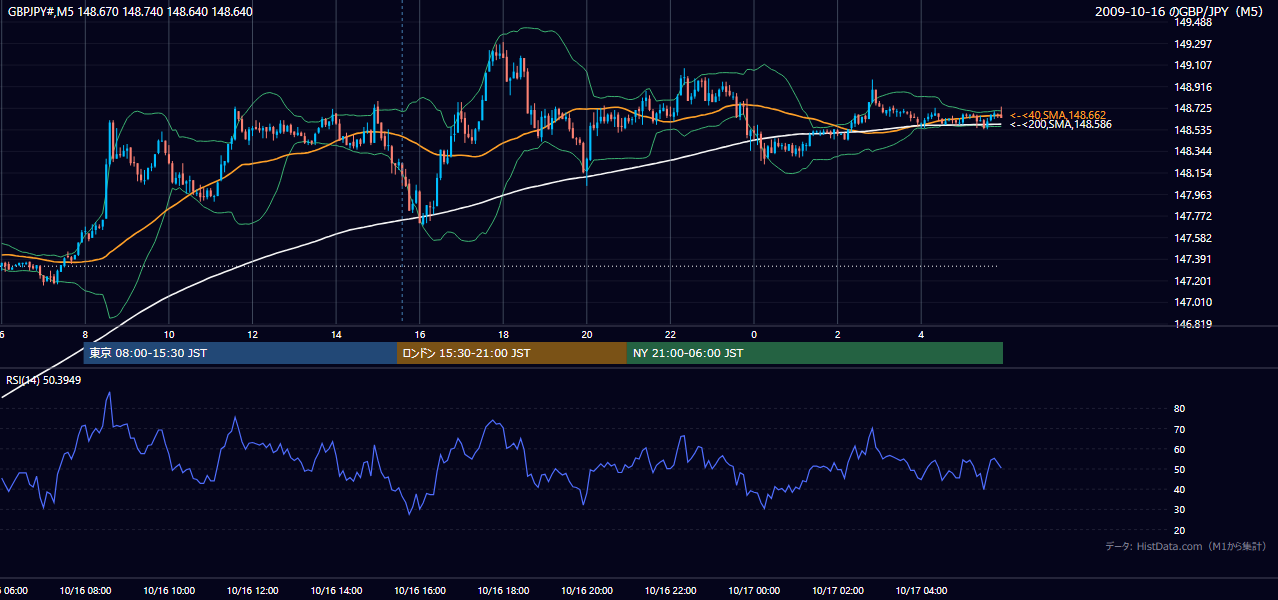Click RSI axis level 20
Screen dimensions: 1278x600
1180,531
